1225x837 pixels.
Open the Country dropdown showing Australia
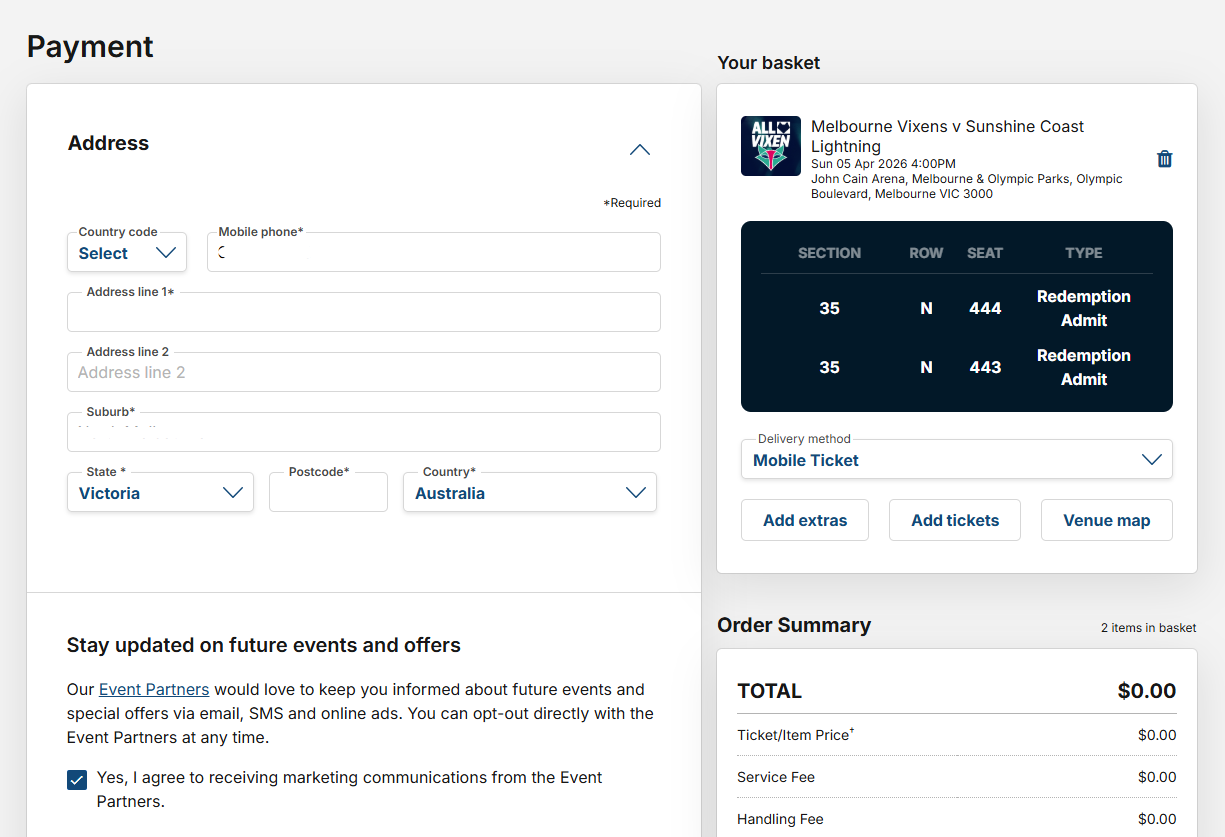point(529,493)
